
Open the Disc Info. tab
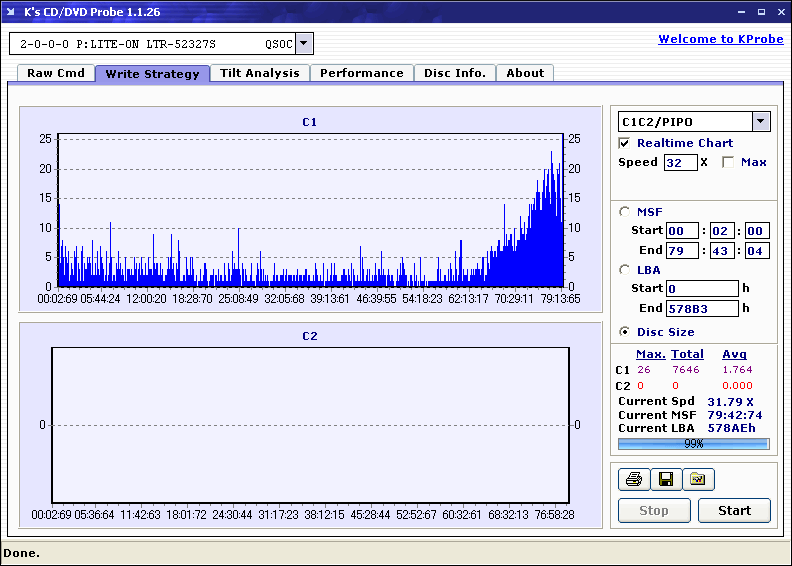pos(454,73)
